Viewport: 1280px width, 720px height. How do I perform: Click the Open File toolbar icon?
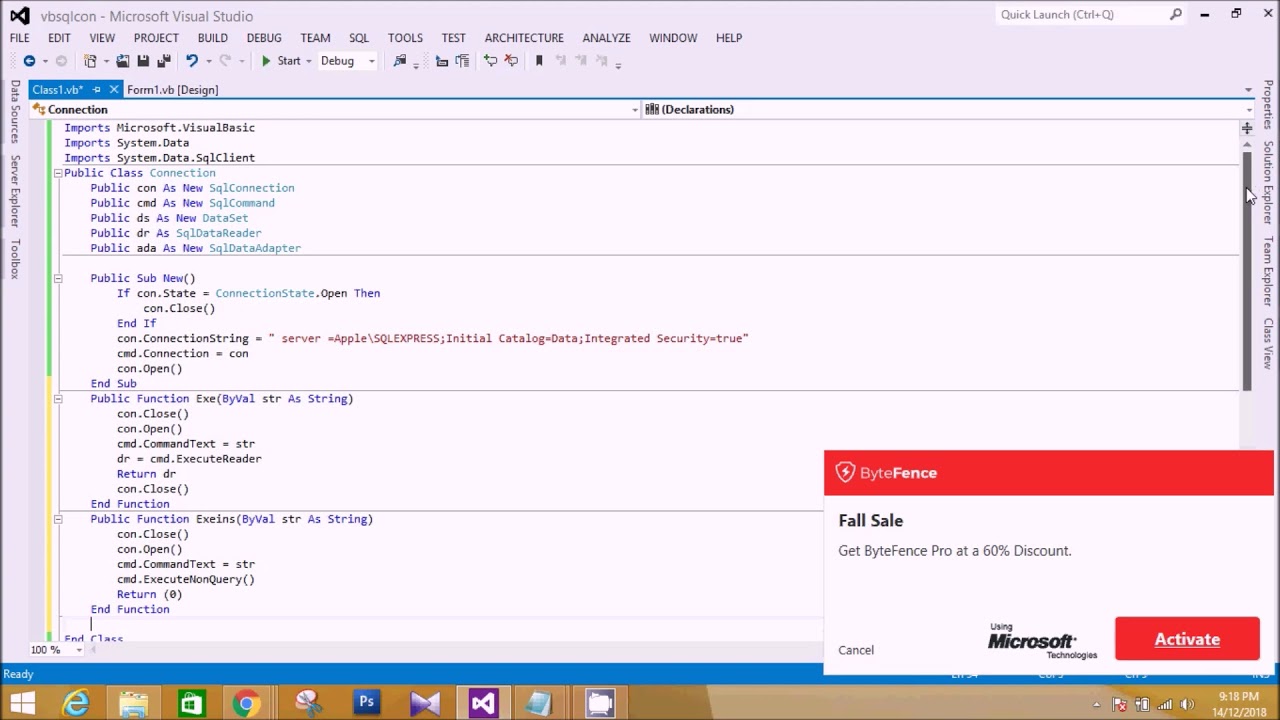point(122,61)
